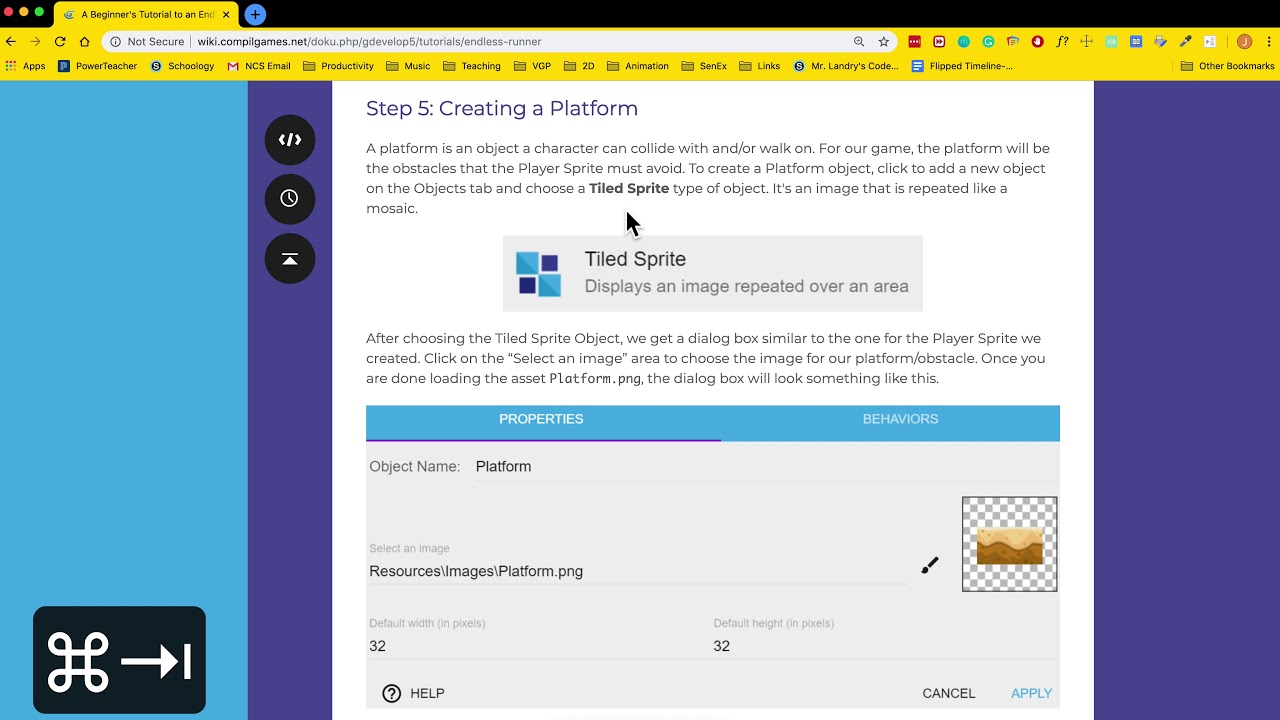Screen dimensions: 1280x720
Task: Switch to the BEHAVIORS tab
Action: pyautogui.click(x=900, y=421)
